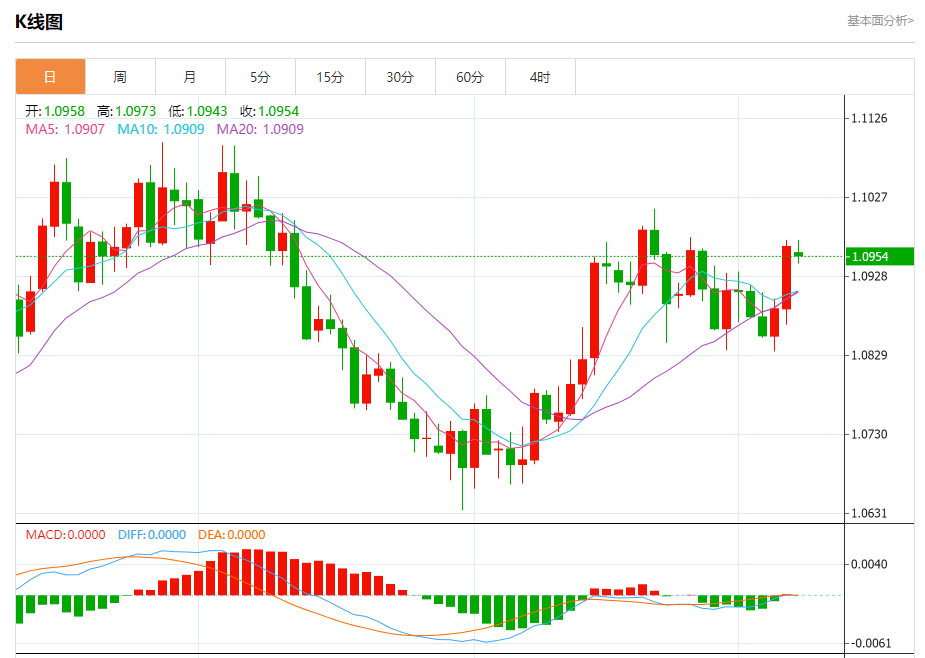Click the 1.1027 price axis label
Image resolution: width=925 pixels, height=658 pixels.
pyautogui.click(x=870, y=197)
